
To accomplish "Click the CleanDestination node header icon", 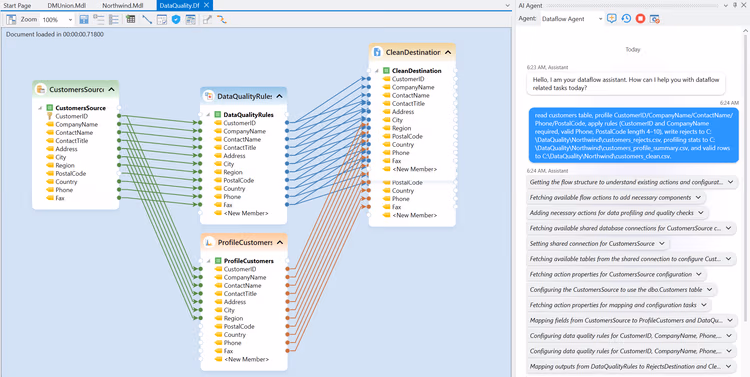I will tap(377, 52).
